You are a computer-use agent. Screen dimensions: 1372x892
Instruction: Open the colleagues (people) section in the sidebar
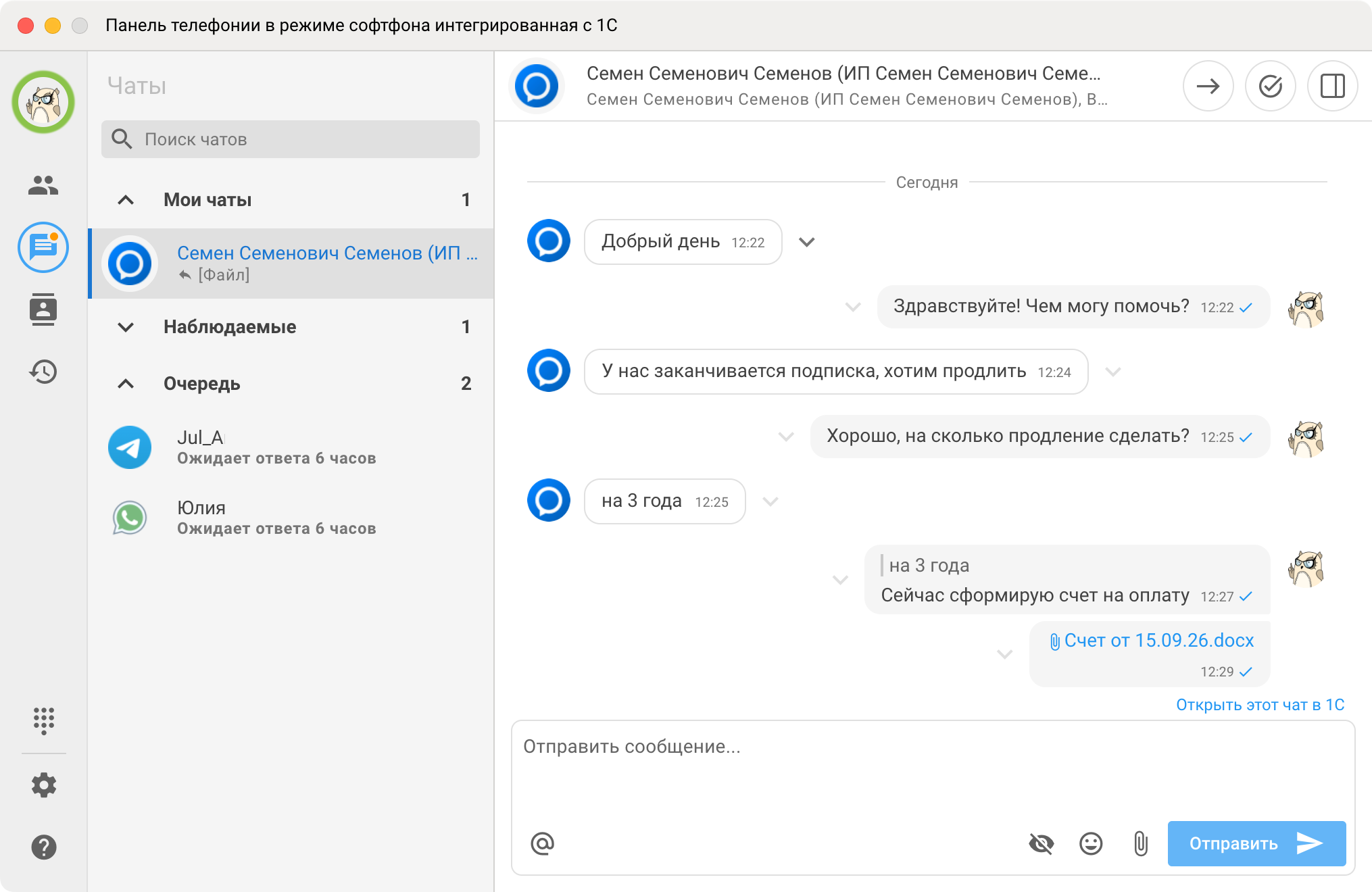click(43, 184)
